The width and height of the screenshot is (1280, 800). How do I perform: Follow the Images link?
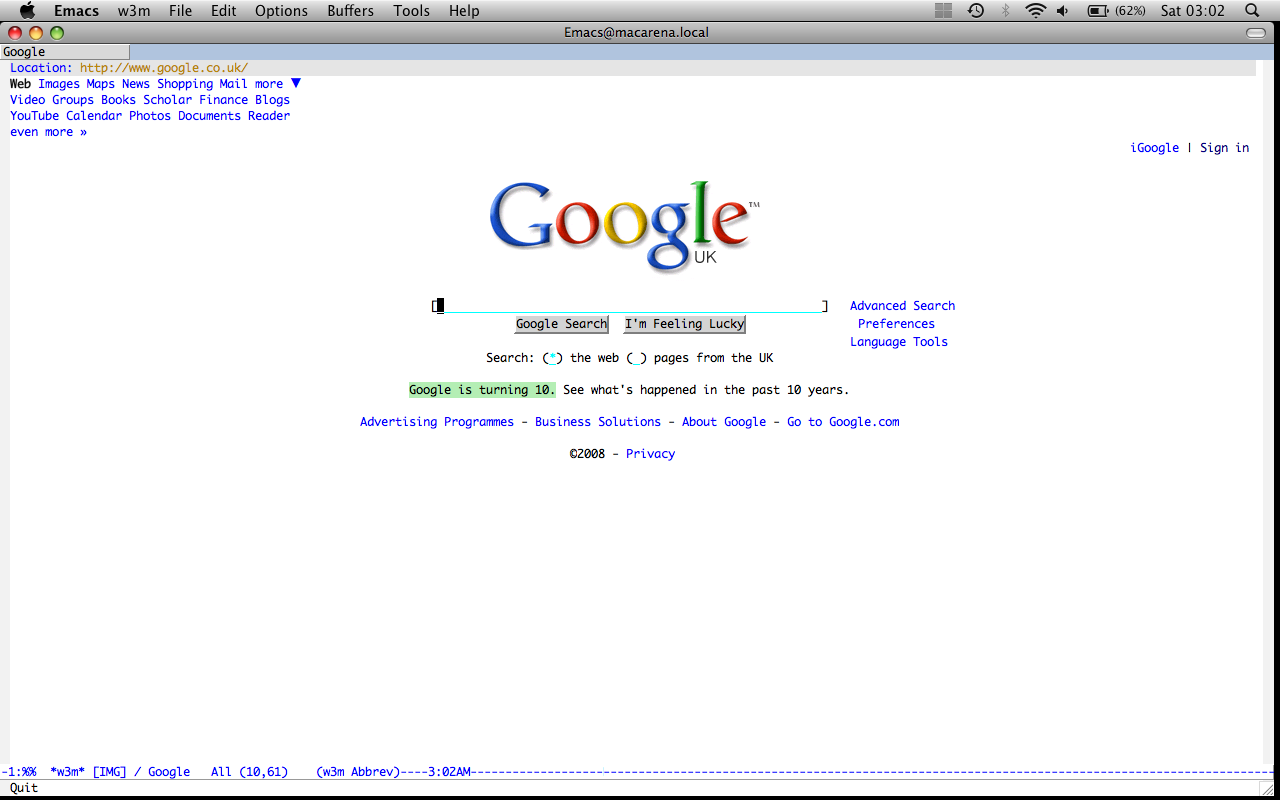59,84
